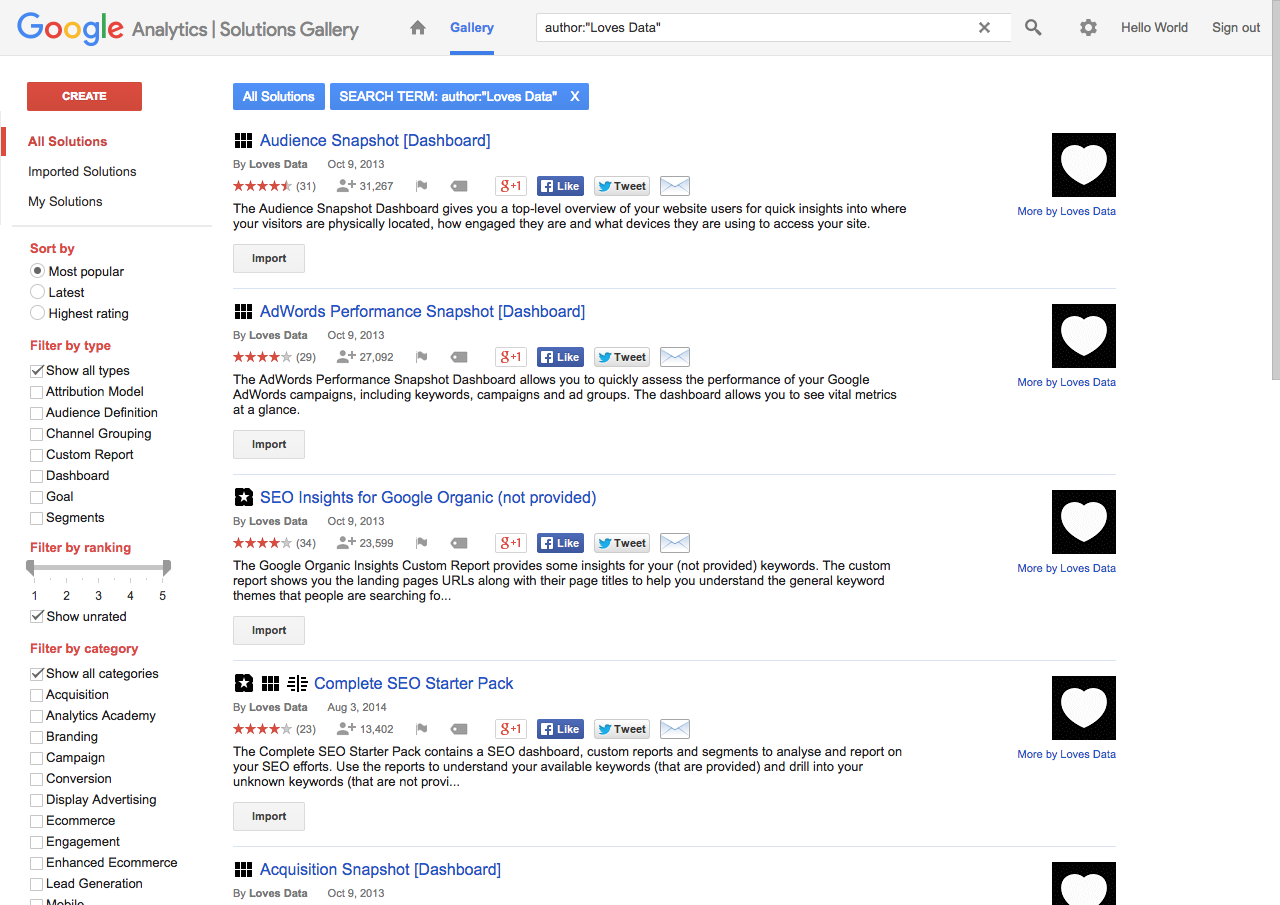This screenshot has height=905, width=1280.
Task: Email the Complete SEO Starter Pack
Action: pyautogui.click(x=675, y=729)
